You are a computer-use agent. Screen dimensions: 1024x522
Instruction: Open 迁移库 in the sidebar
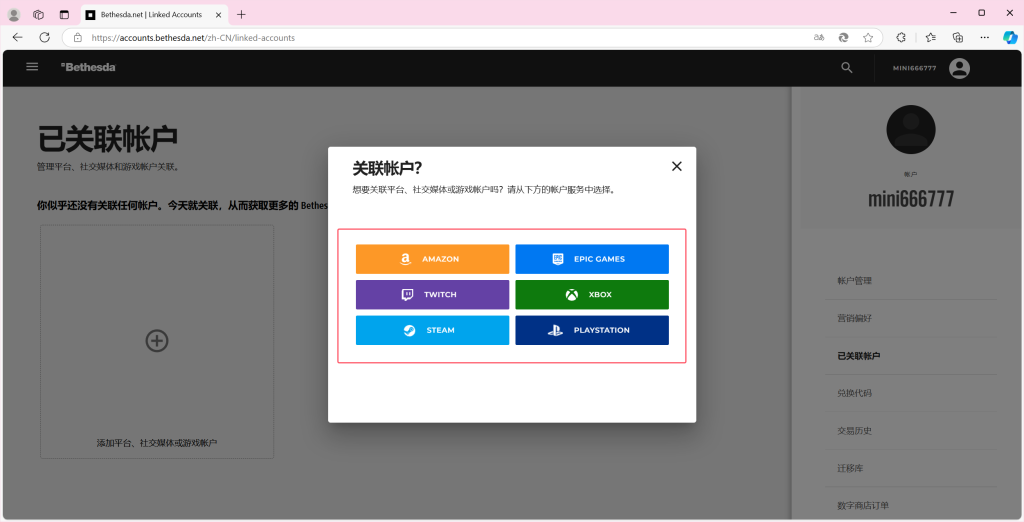pyautogui.click(x=850, y=468)
